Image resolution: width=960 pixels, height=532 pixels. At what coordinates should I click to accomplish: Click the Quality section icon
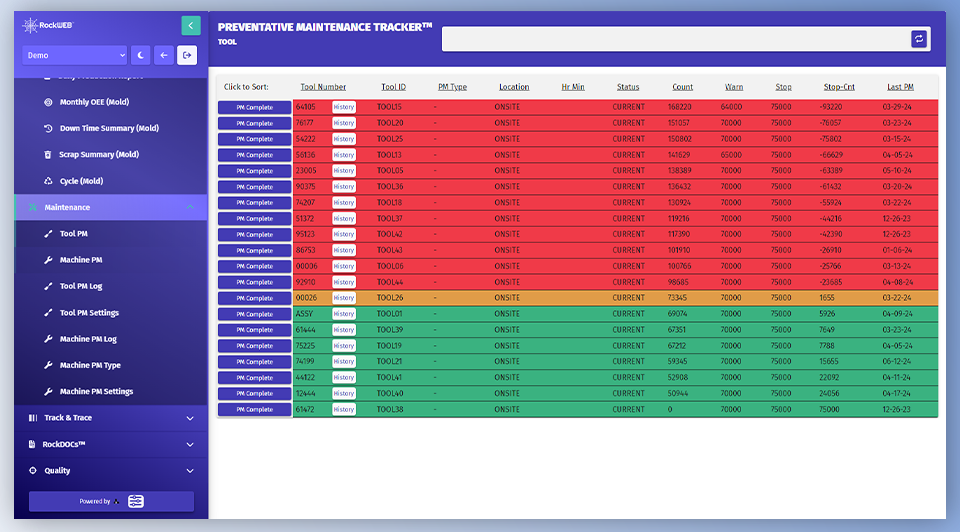click(x=32, y=471)
